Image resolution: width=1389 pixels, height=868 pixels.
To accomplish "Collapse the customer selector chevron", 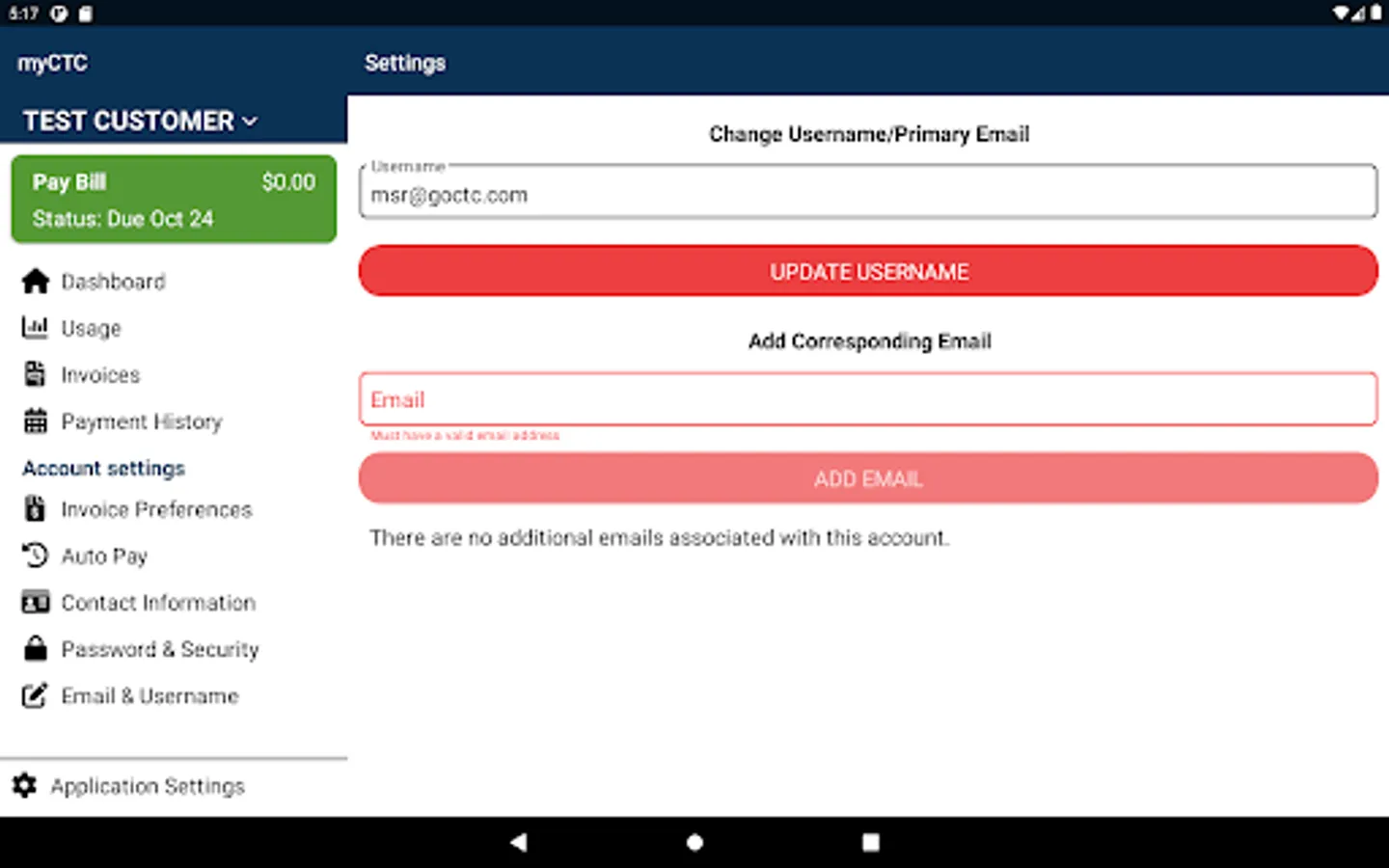I will (x=250, y=121).
